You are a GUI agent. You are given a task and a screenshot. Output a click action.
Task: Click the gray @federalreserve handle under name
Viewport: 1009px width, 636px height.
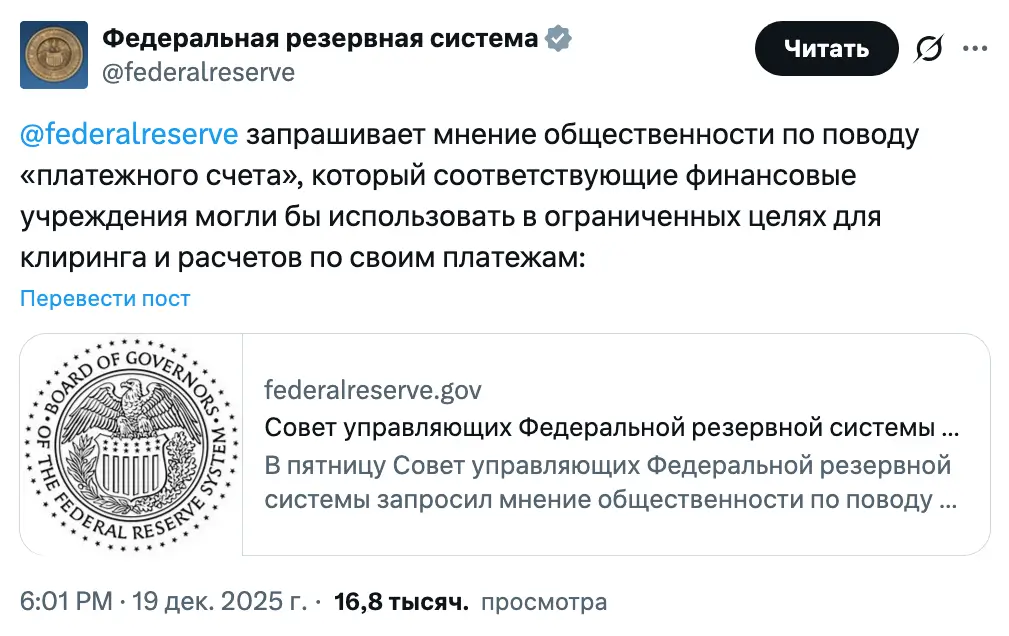(199, 72)
